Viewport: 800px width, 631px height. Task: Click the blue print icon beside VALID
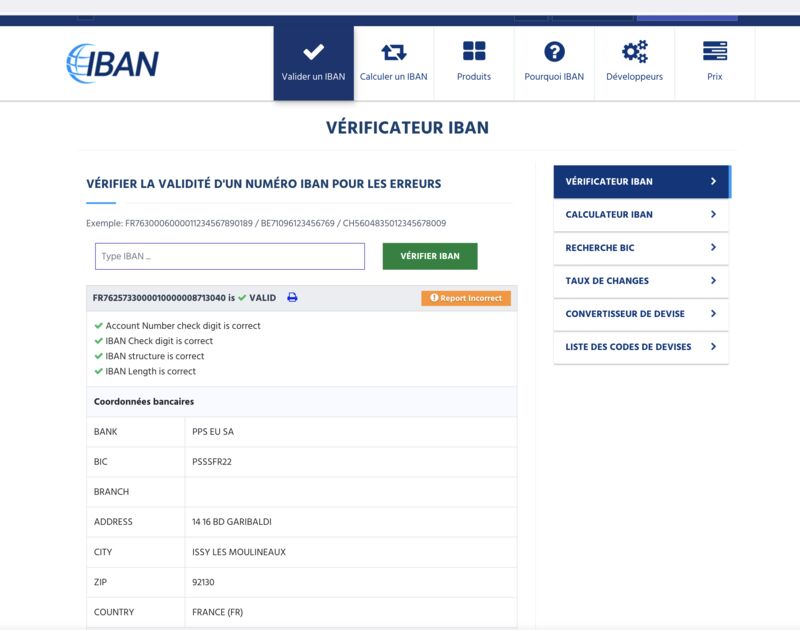[292, 298]
